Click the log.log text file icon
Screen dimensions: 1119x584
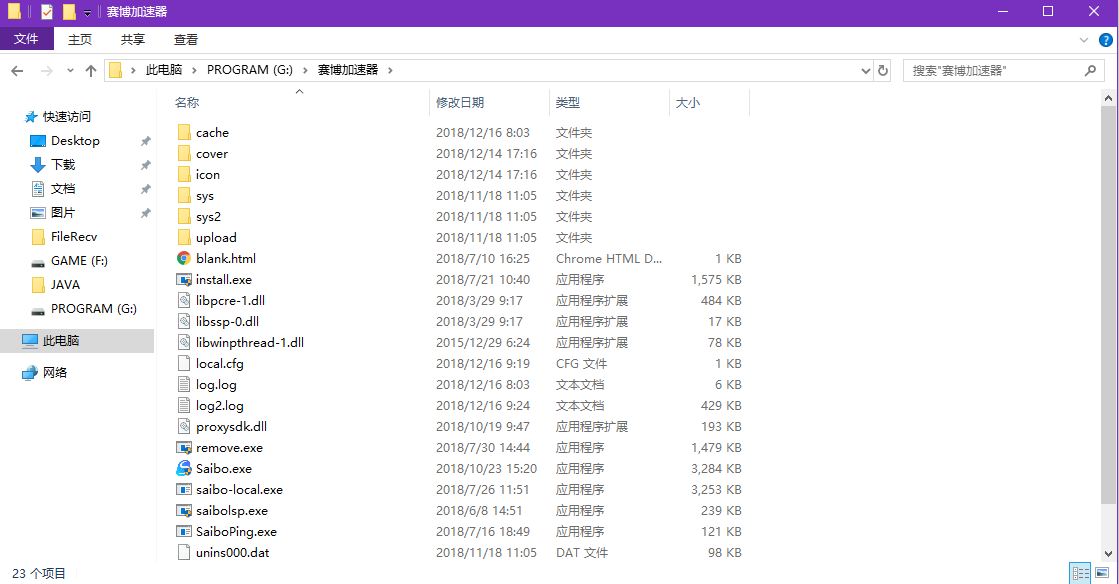[x=184, y=384]
